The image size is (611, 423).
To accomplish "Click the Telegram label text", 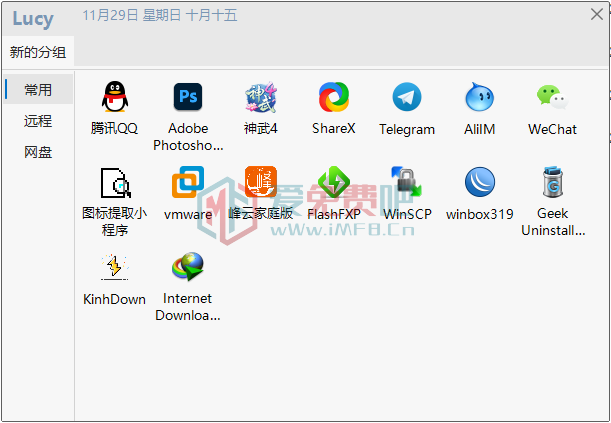I will point(407,129).
